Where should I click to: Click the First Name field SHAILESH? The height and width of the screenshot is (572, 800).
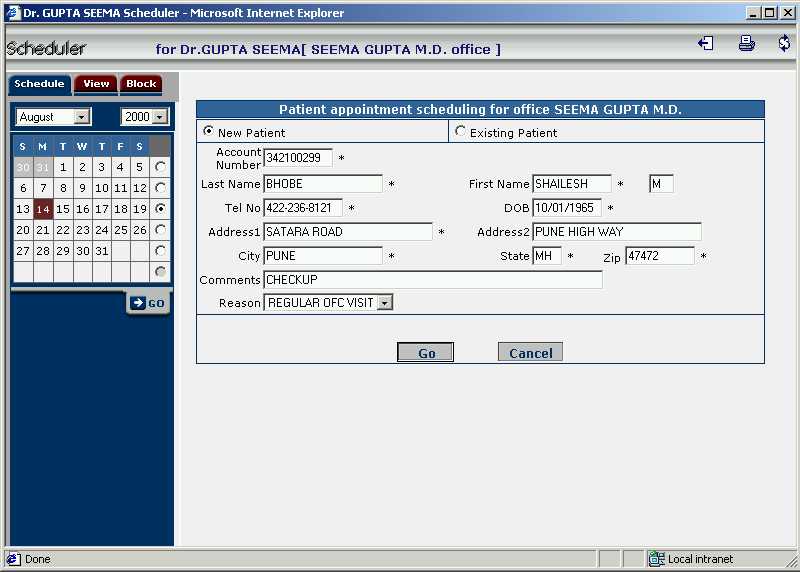pyautogui.click(x=571, y=184)
